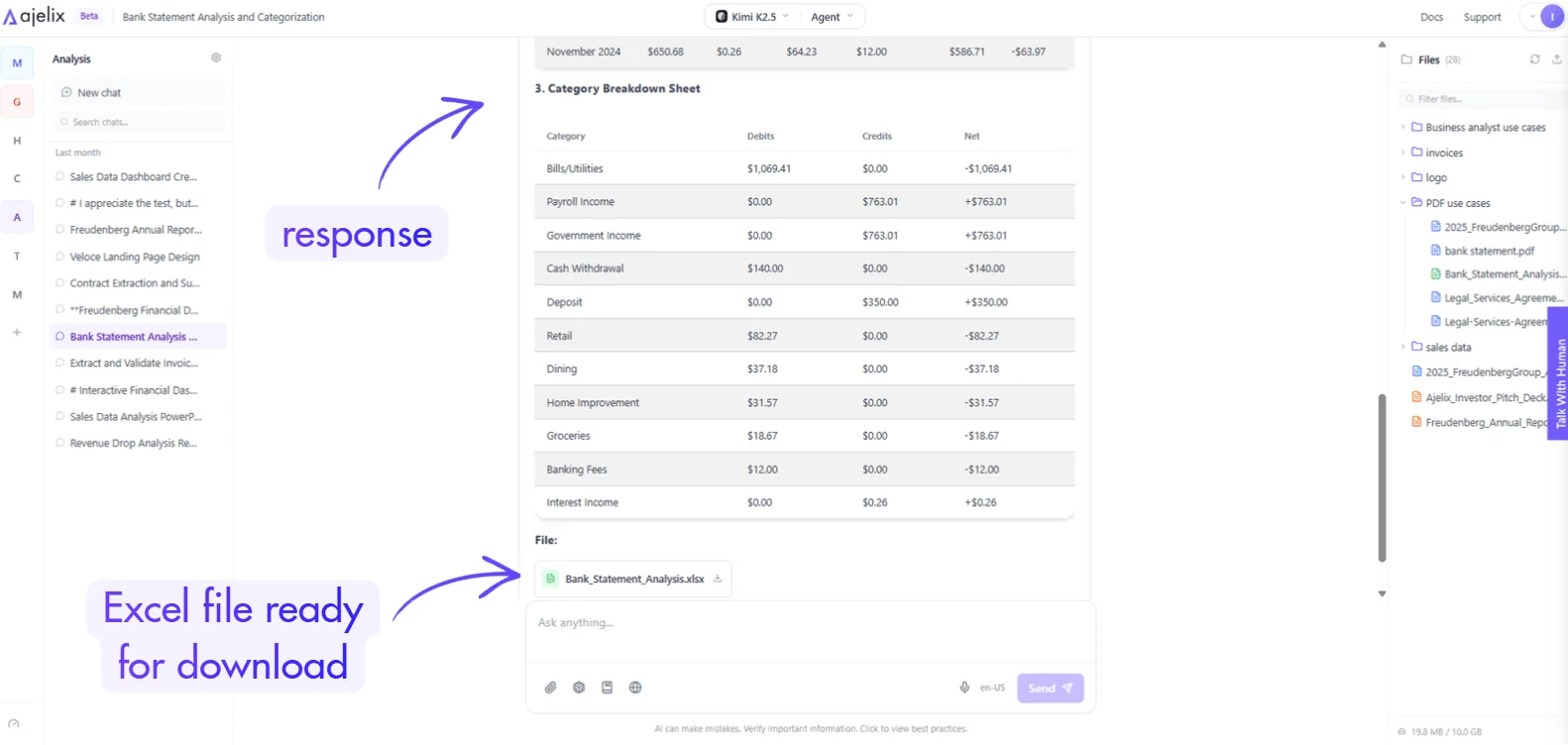The image size is (1568, 745).
Task: Open the Docs link
Action: pos(1431,17)
